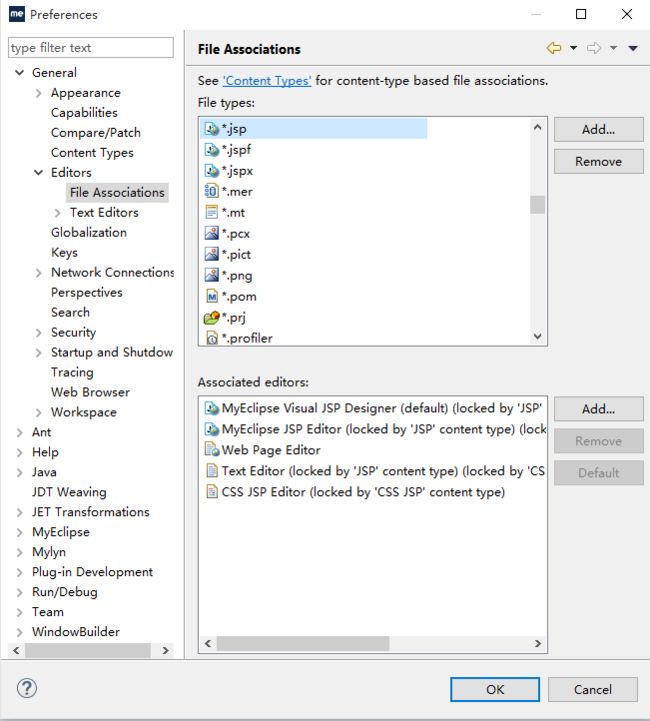Screen dimensions: 650x721
Task: Click Add... next to Associated editors
Action: point(599,409)
